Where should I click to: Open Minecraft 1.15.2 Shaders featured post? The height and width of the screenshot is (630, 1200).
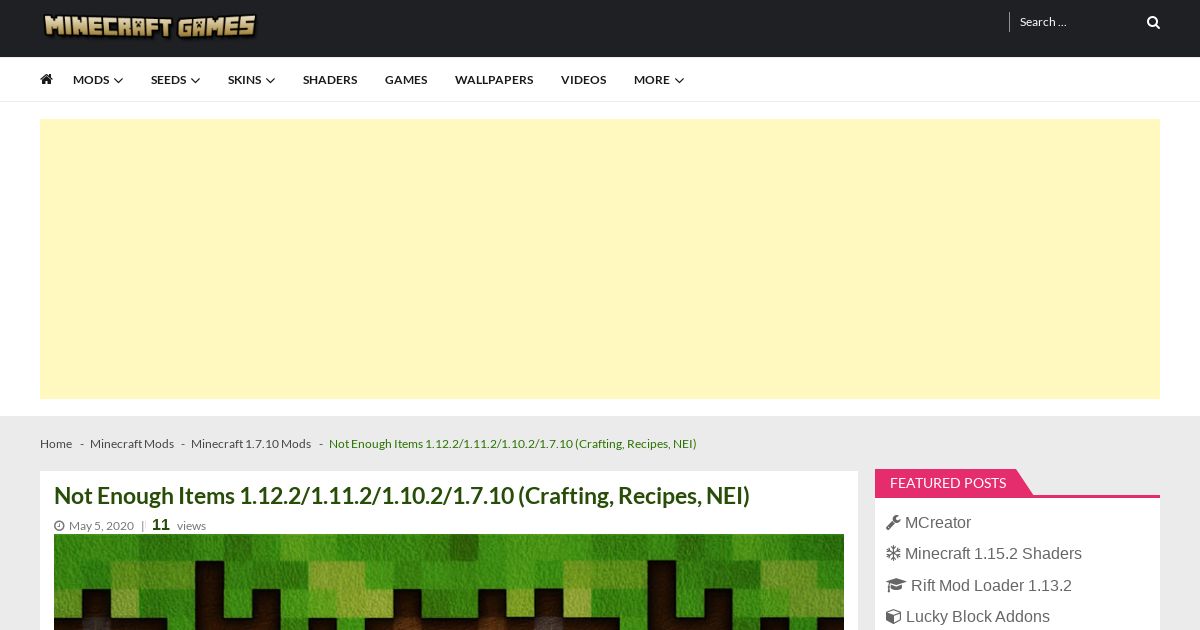tap(993, 553)
